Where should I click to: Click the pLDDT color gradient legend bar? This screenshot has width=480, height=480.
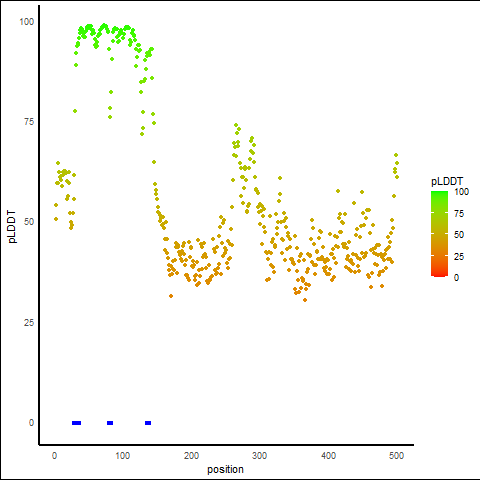439,234
